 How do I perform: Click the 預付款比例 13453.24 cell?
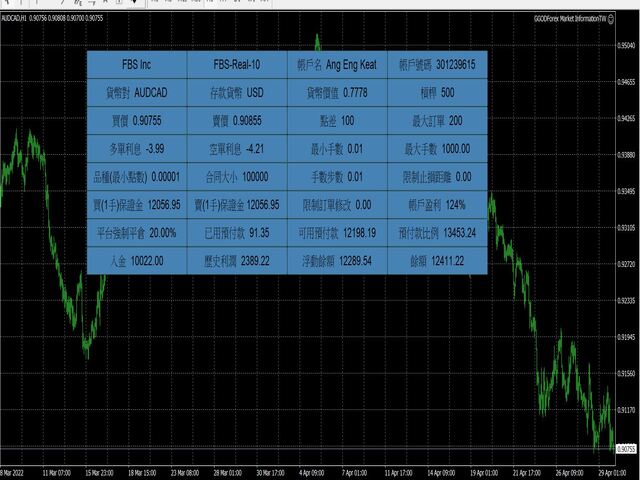coord(438,233)
